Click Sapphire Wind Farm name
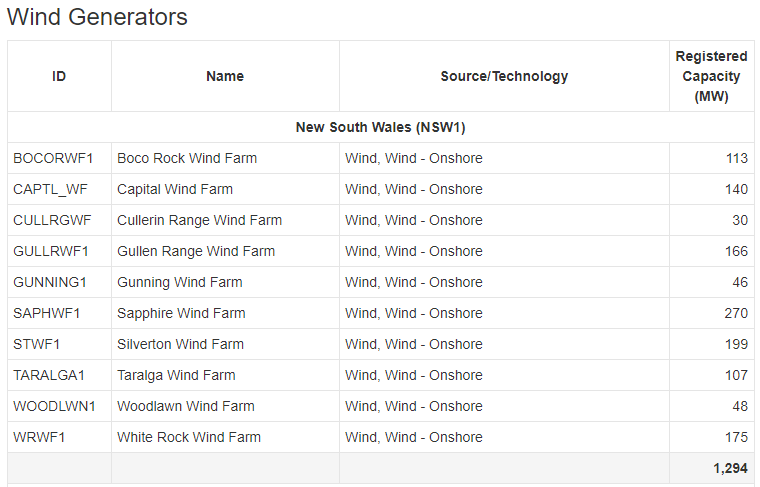The height and width of the screenshot is (487, 760). [x=181, y=313]
